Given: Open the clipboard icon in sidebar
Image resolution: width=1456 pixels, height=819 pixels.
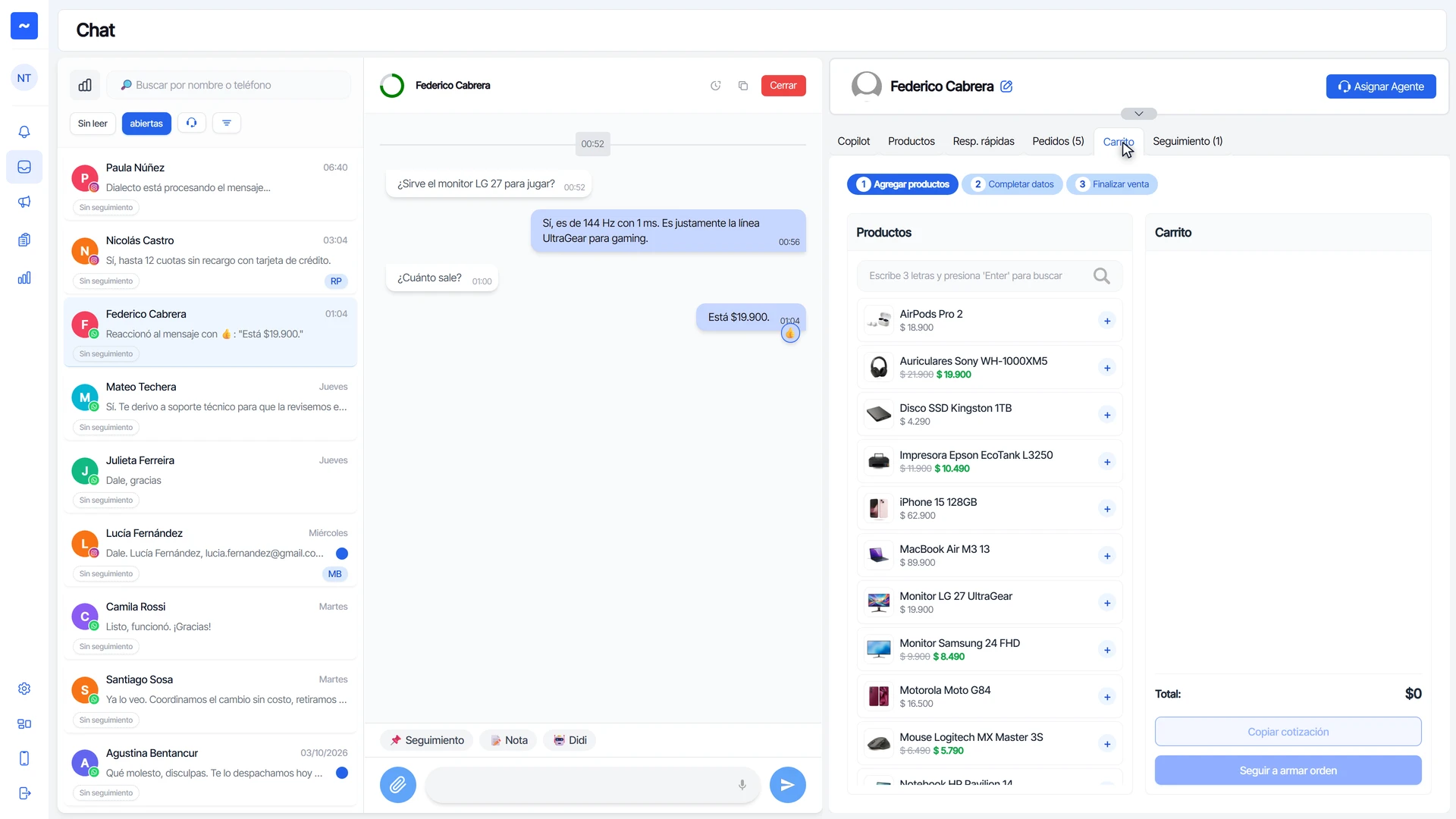Looking at the screenshot, I should coord(24,240).
